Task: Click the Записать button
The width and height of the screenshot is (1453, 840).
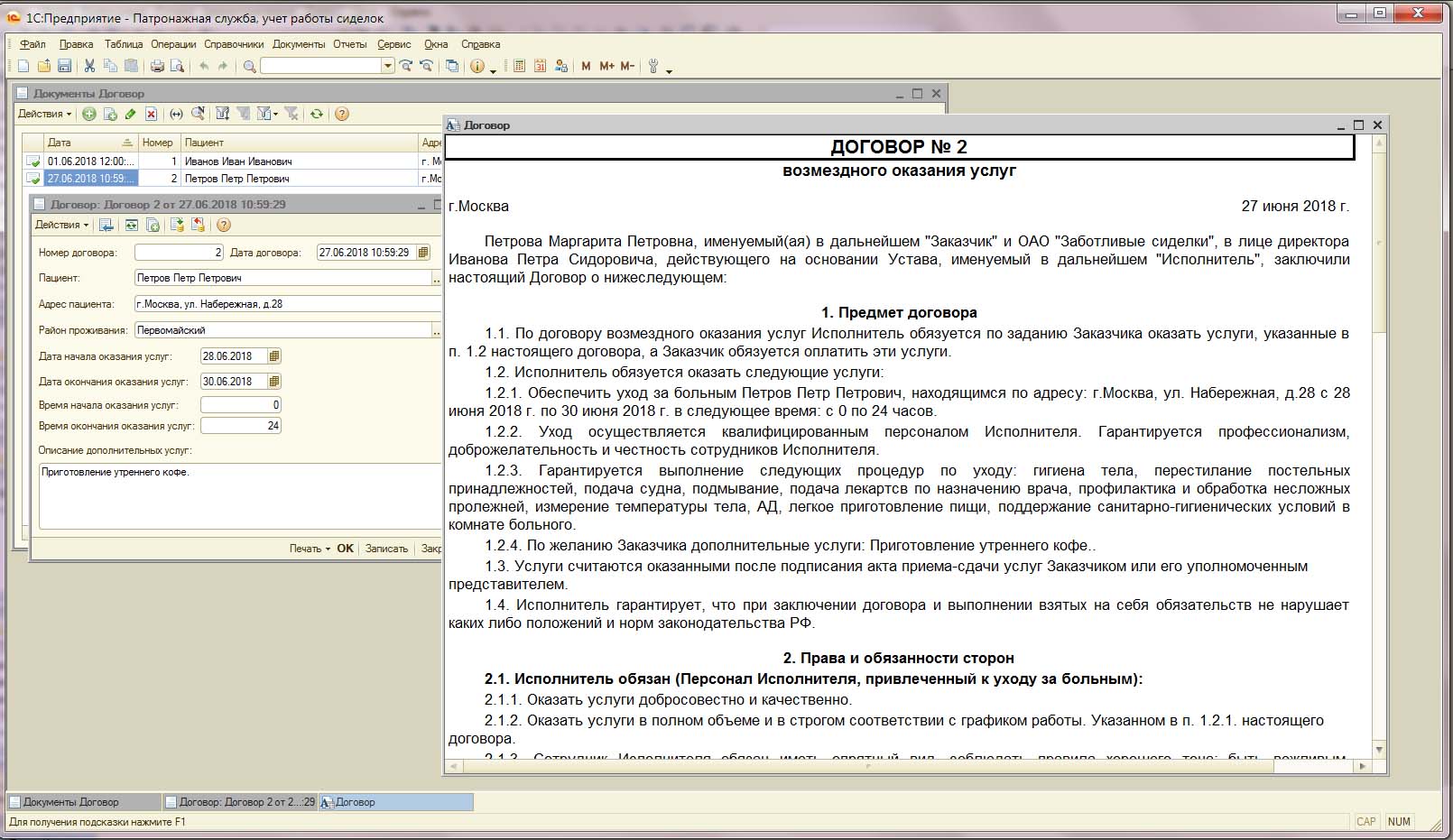Action: (386, 549)
